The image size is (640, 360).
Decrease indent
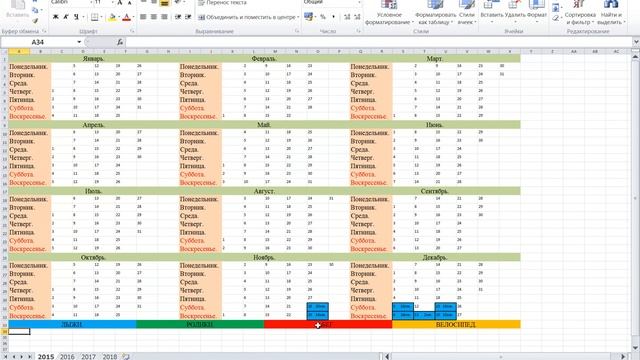pyautogui.click(x=178, y=17)
